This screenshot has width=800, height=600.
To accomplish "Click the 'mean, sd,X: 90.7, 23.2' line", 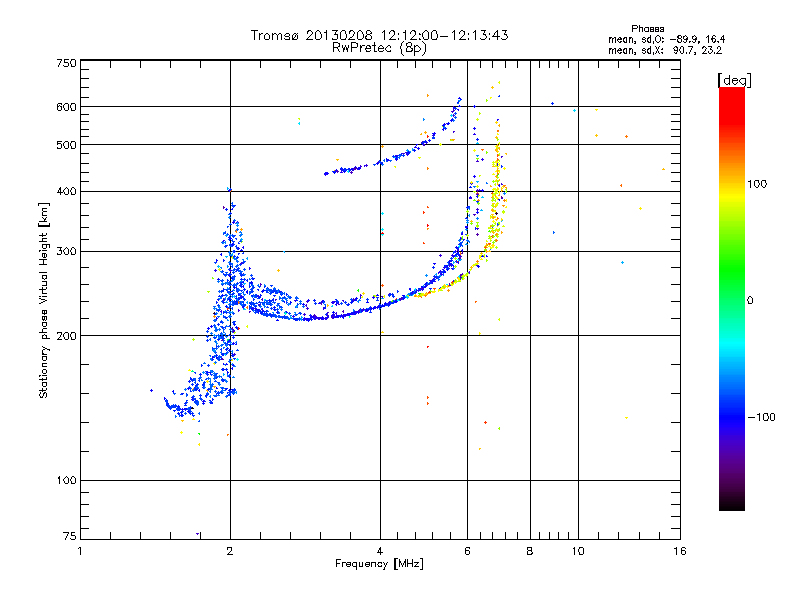I will coord(665,50).
